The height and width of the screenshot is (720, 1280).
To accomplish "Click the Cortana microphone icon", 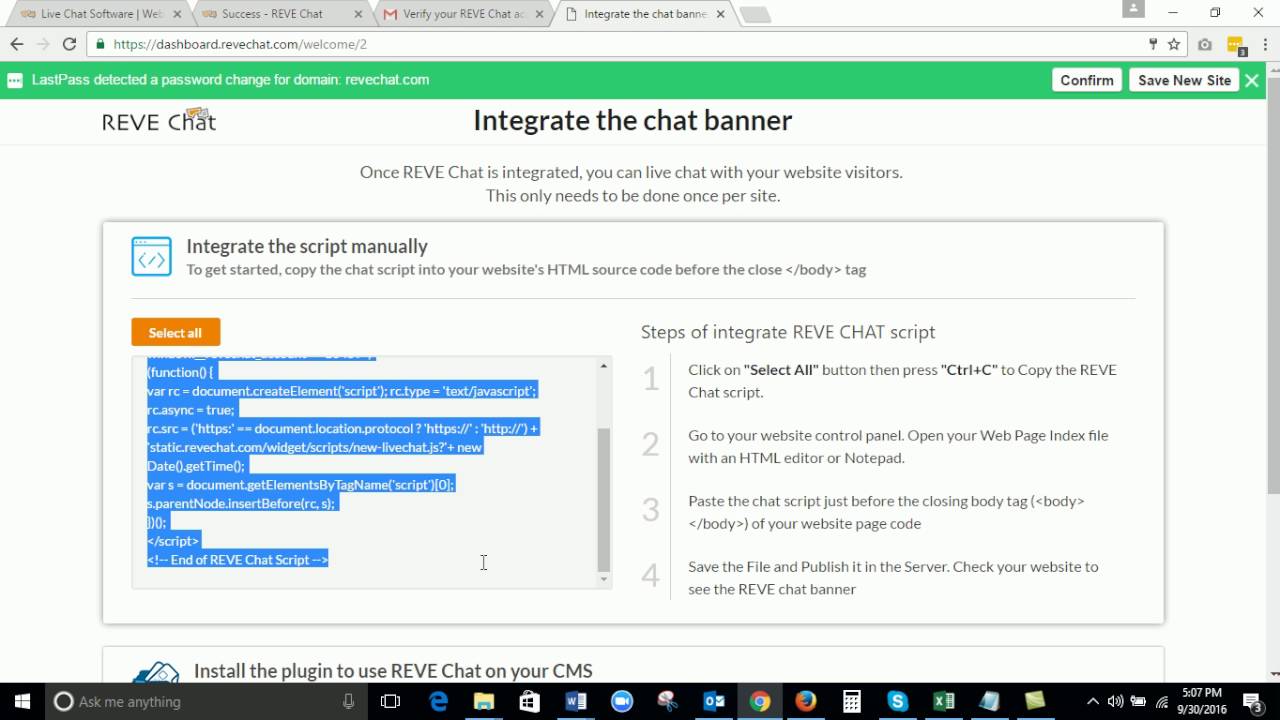I will pos(348,701).
